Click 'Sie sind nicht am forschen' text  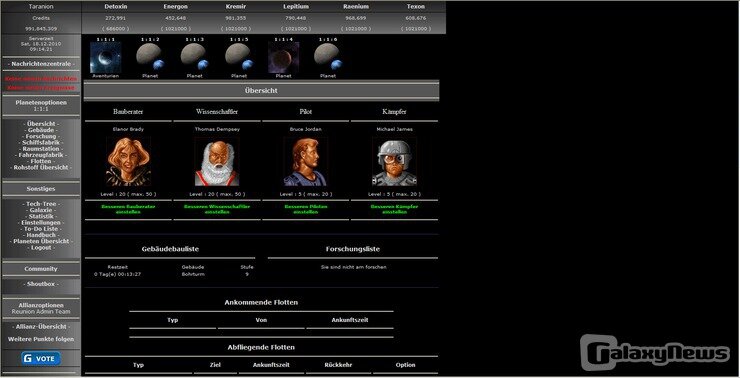(x=353, y=267)
